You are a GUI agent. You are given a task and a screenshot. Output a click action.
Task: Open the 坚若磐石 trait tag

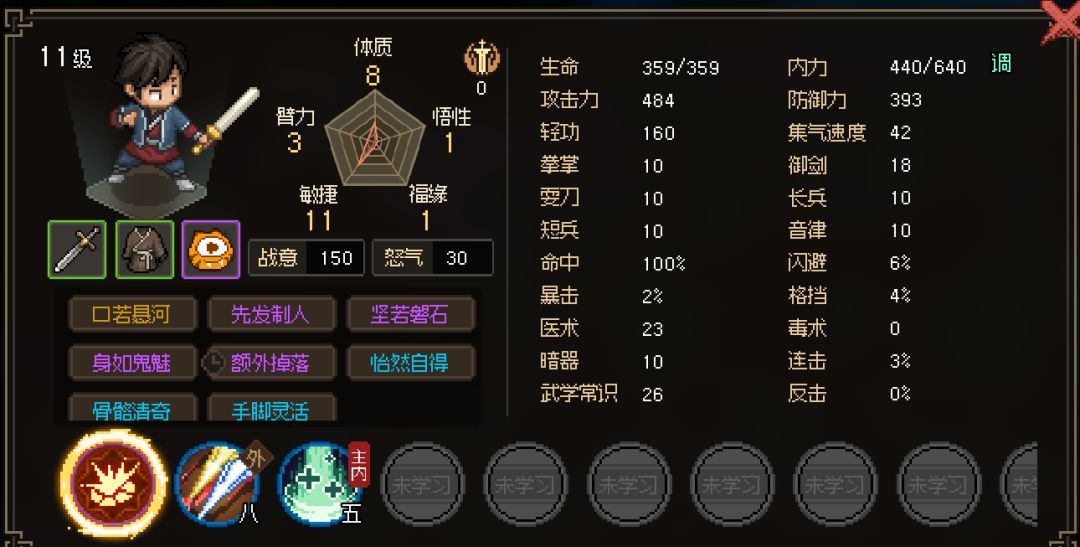[411, 315]
